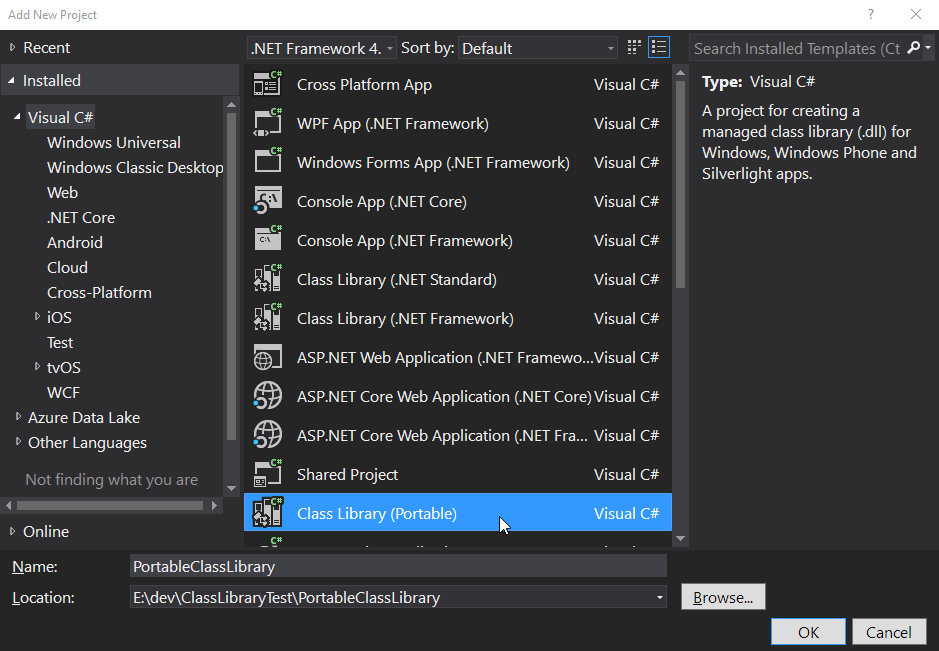Viewport: 939px width, 651px height.
Task: Select the Cloud category
Action: click(x=67, y=267)
